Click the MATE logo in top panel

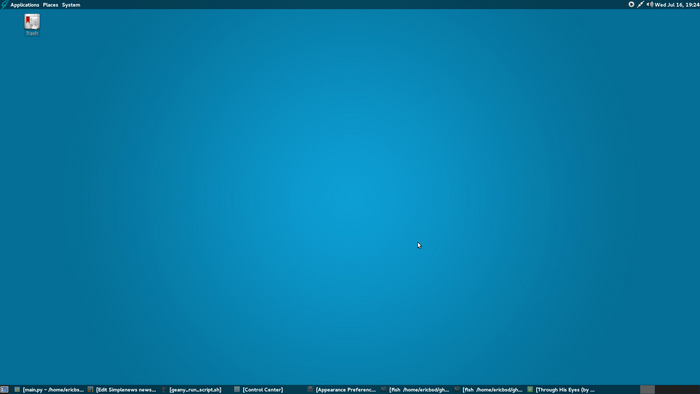(4, 4)
